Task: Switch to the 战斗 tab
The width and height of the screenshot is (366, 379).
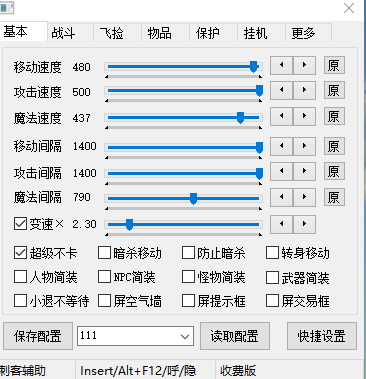Action: click(70, 33)
